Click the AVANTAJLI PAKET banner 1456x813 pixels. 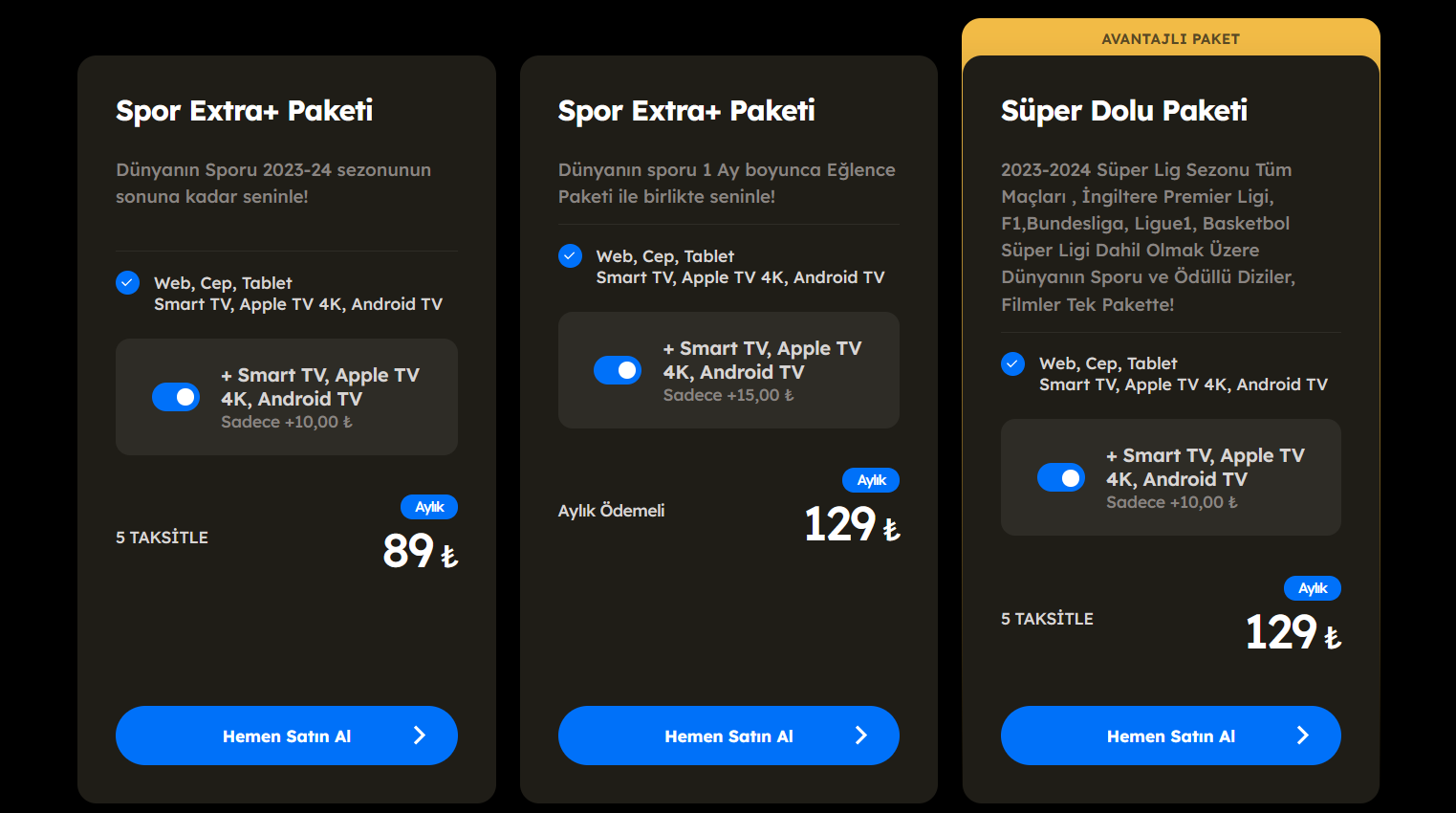(x=1171, y=39)
